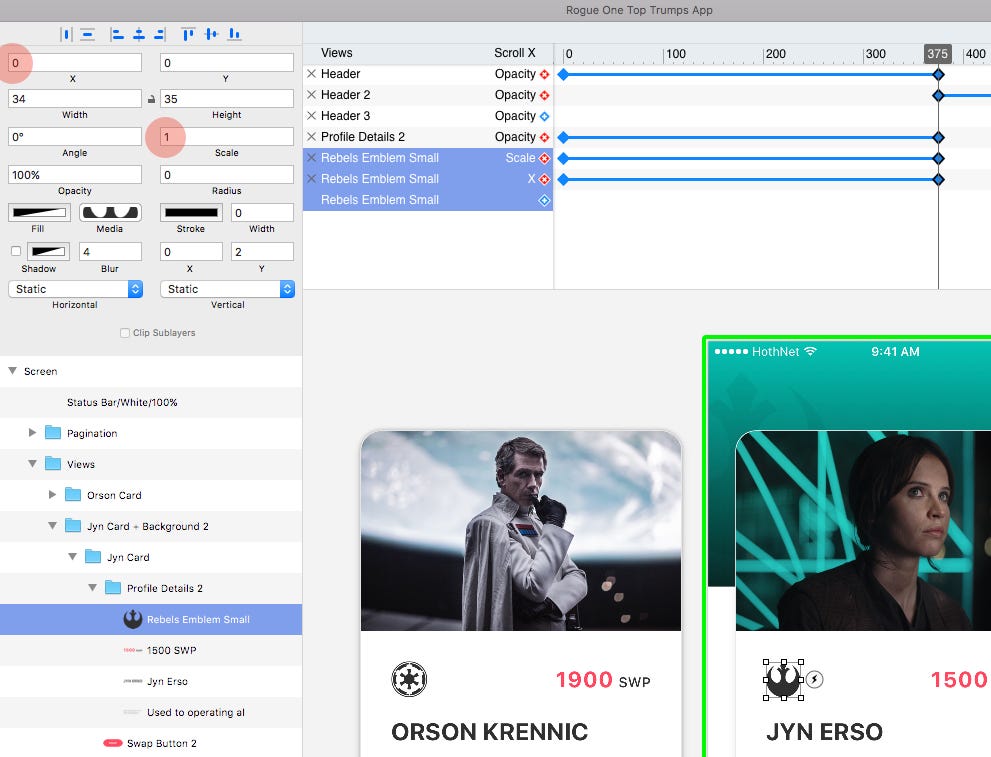
Task: Open the Media image well
Action: pos(110,213)
